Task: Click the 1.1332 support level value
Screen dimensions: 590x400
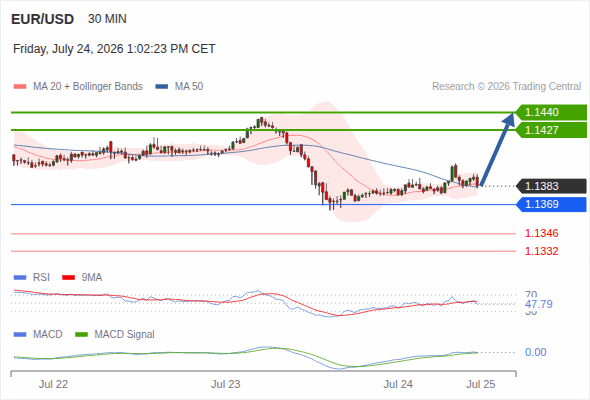Action: point(541,251)
